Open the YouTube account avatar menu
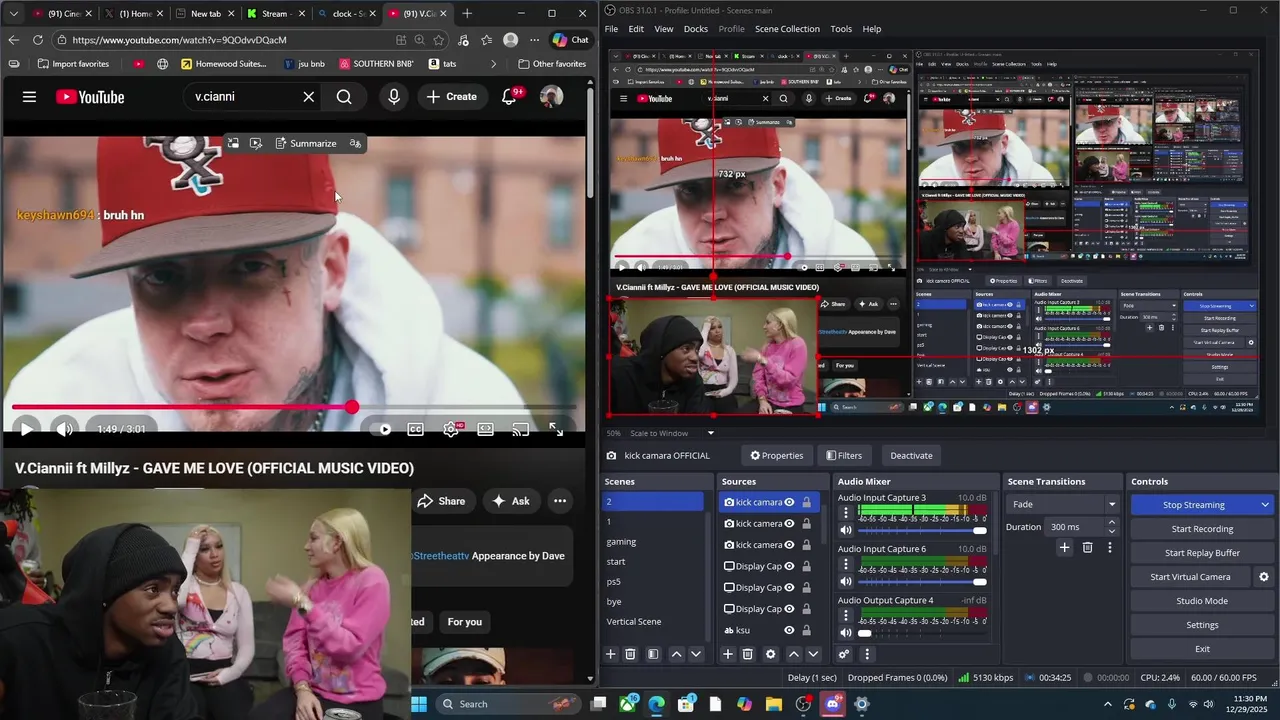This screenshot has height=720, width=1280. click(551, 97)
